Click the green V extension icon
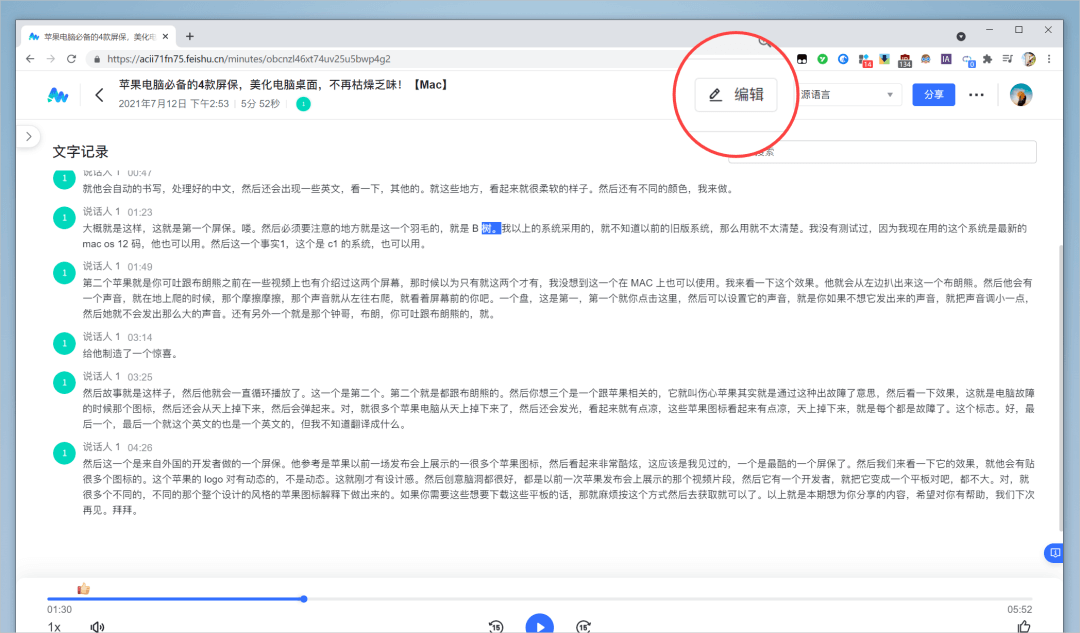 point(822,59)
